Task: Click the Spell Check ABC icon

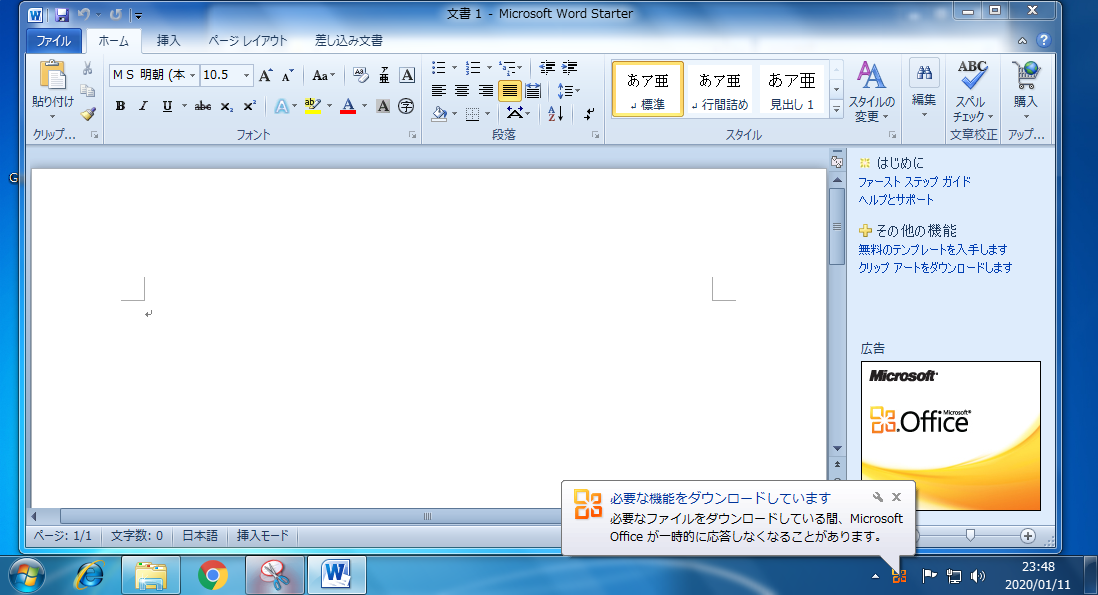Action: pos(973,75)
